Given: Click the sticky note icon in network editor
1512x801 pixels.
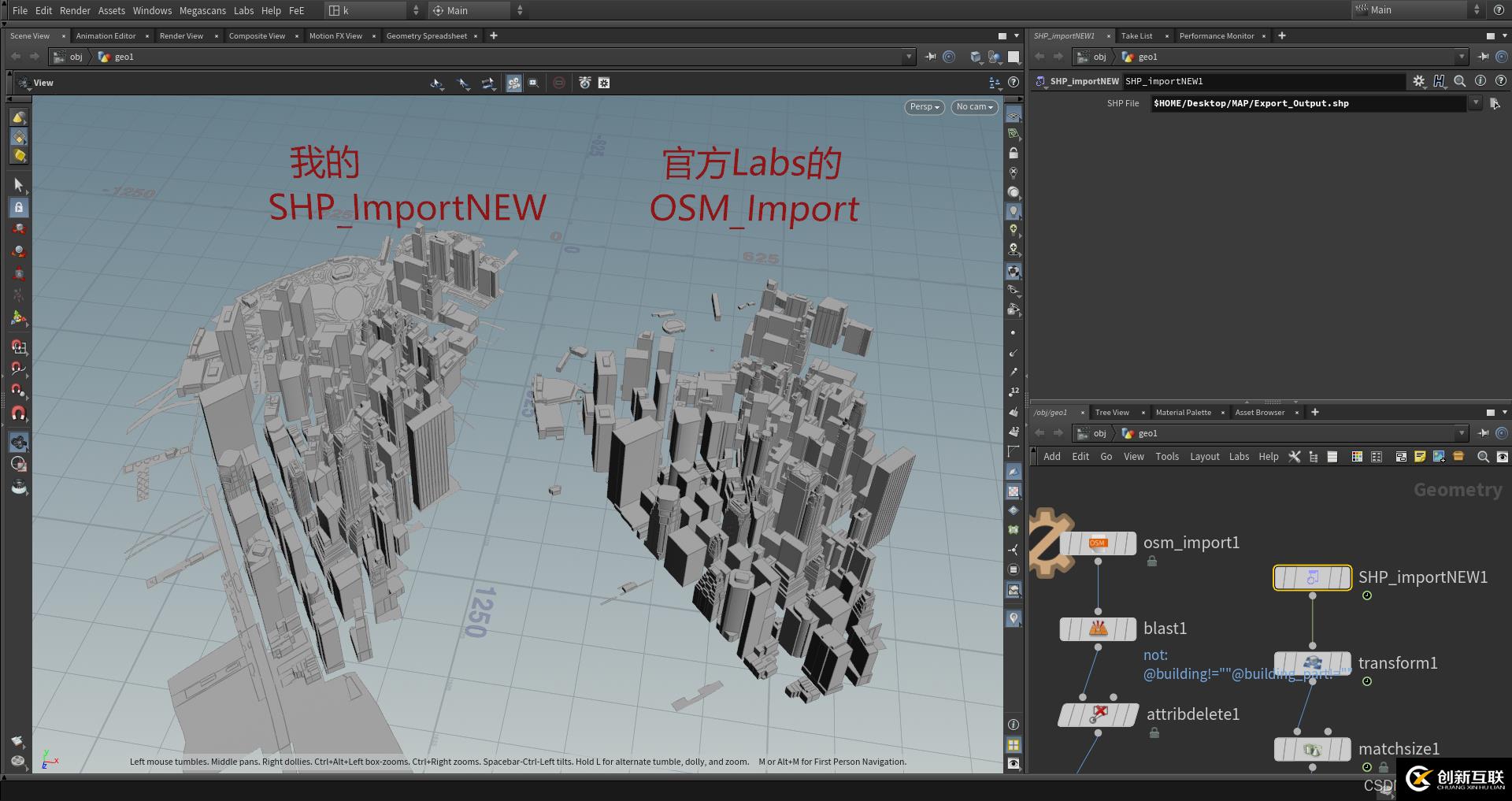Looking at the screenshot, I should [1420, 457].
